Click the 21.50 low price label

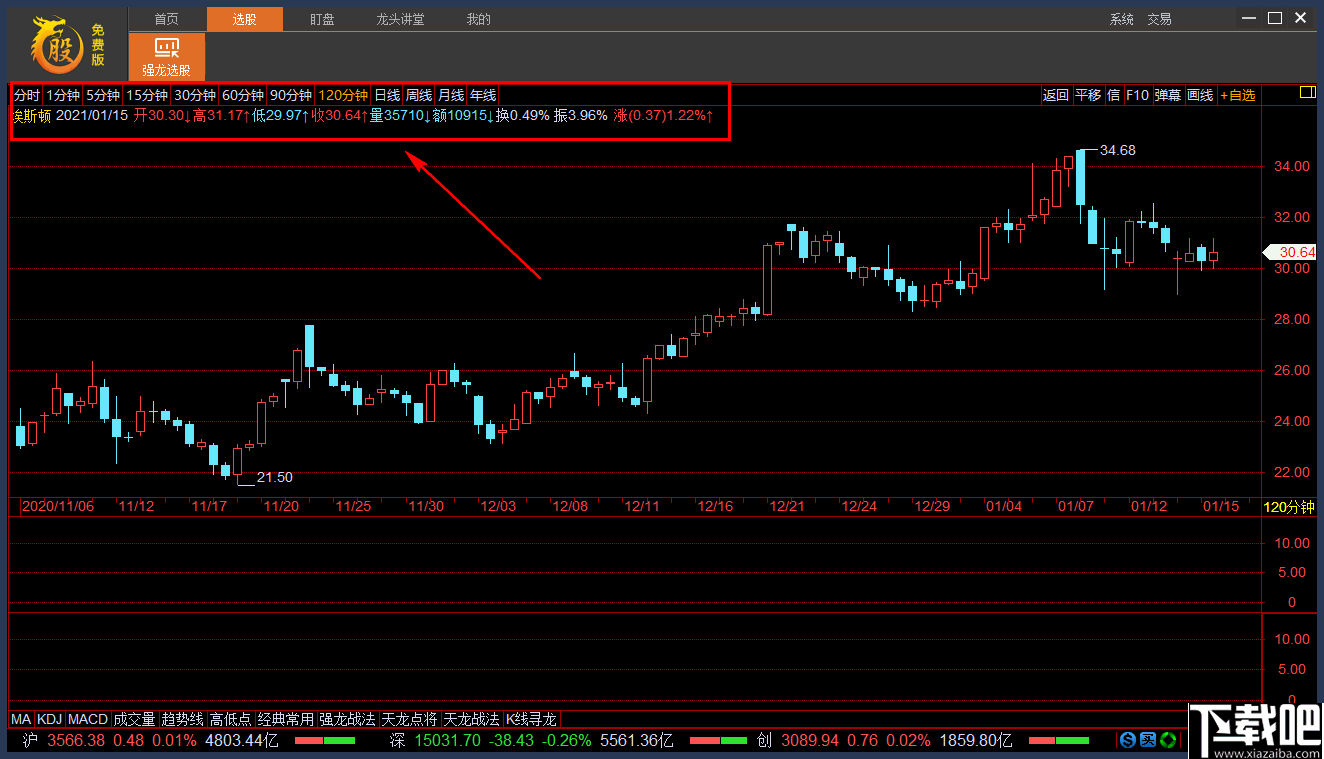tap(274, 477)
